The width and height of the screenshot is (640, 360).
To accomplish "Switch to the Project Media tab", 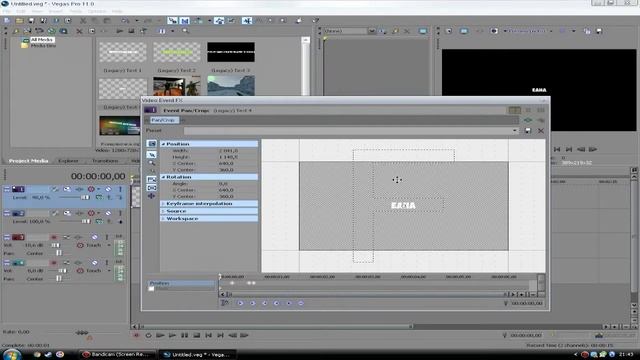I will click(29, 161).
